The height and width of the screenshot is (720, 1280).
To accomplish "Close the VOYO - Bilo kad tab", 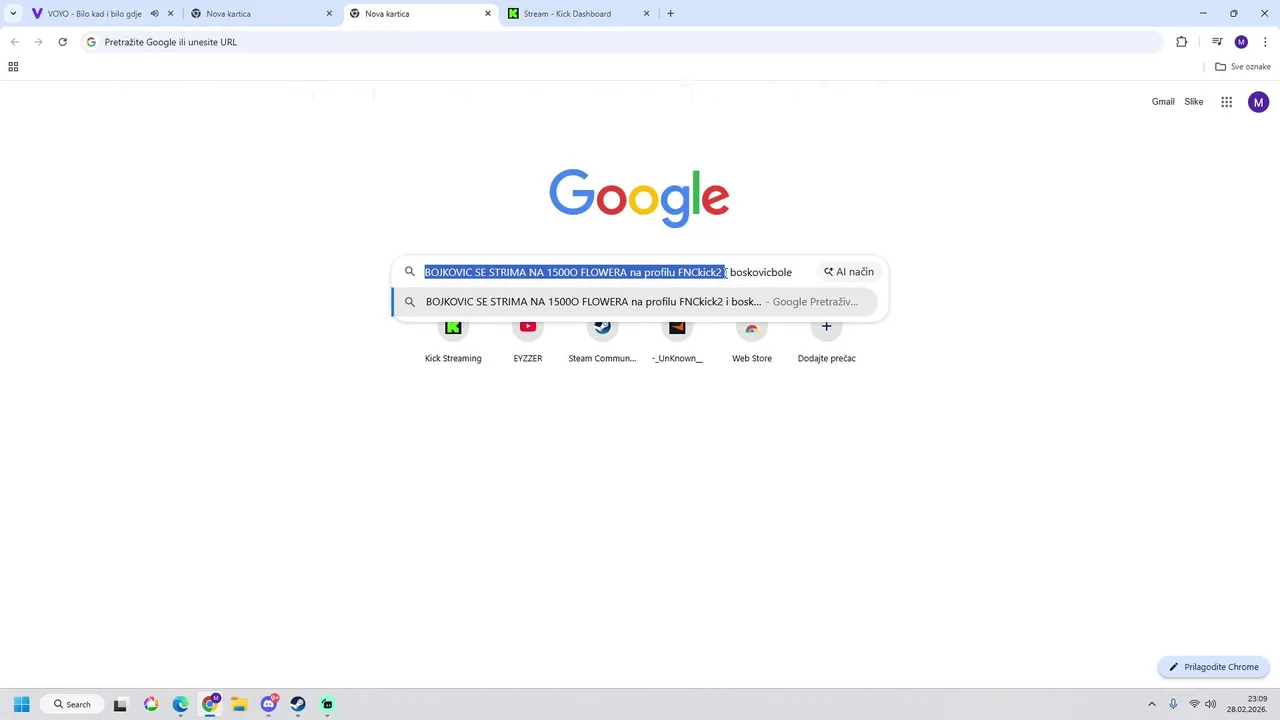I will 171,14.
